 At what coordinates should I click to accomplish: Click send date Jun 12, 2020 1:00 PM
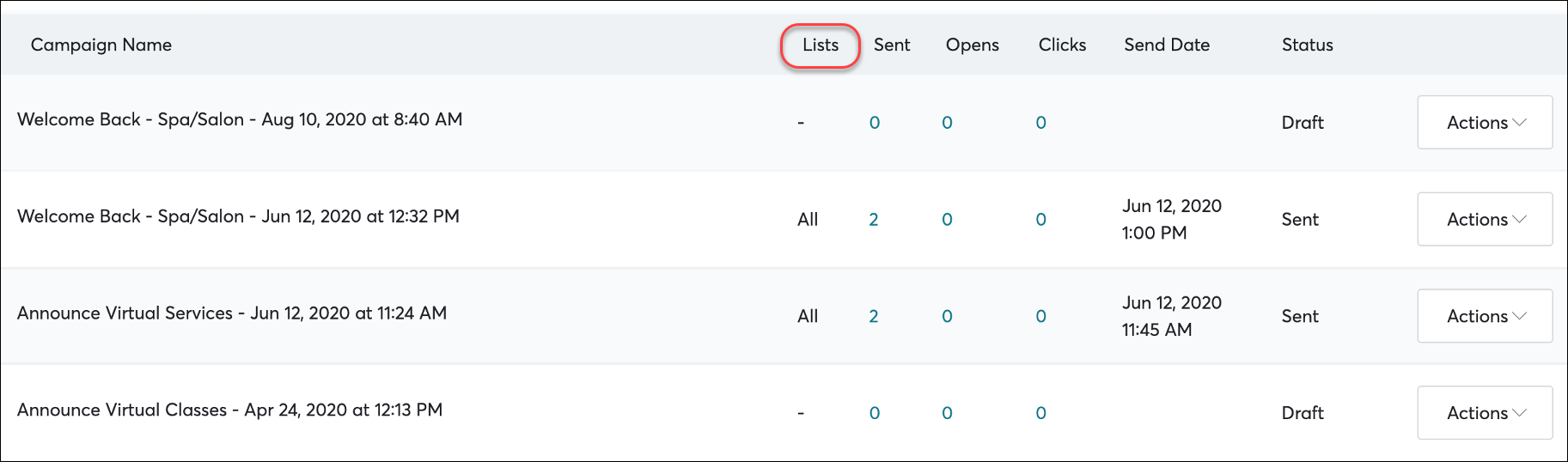1171,219
